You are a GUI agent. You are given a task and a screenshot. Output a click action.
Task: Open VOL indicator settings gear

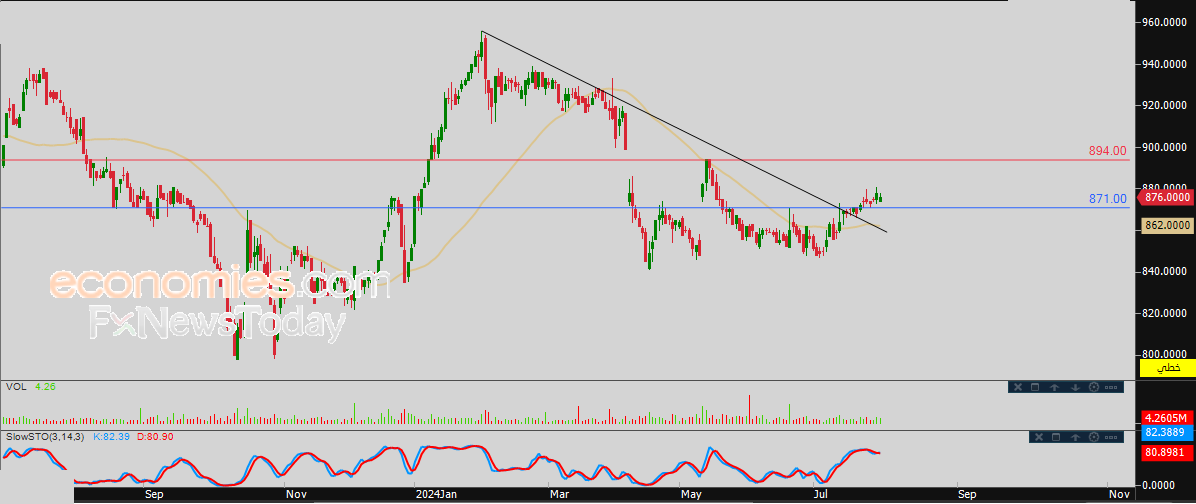pos(1093,387)
